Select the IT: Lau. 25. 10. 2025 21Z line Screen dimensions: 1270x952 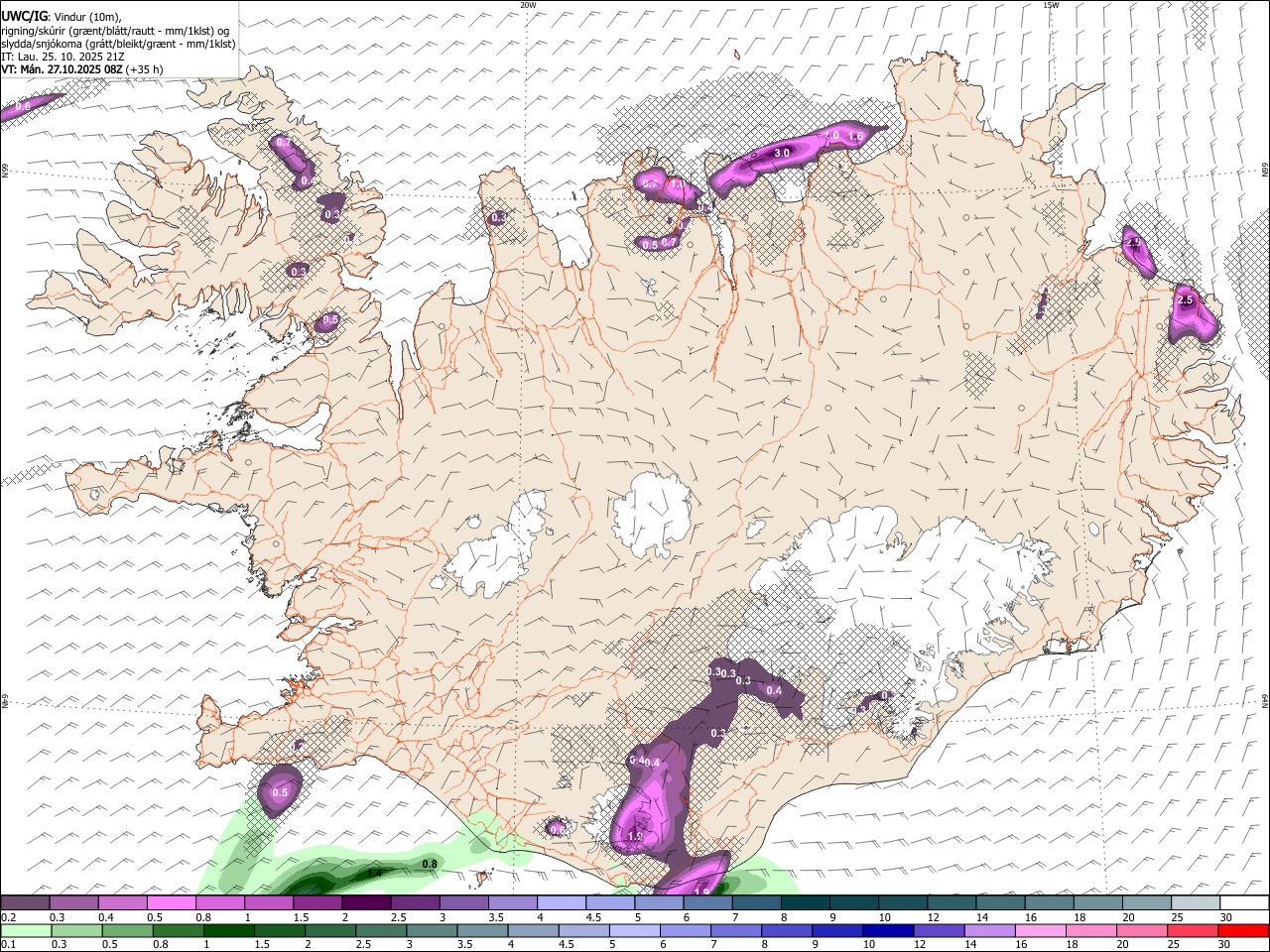[x=63, y=57]
